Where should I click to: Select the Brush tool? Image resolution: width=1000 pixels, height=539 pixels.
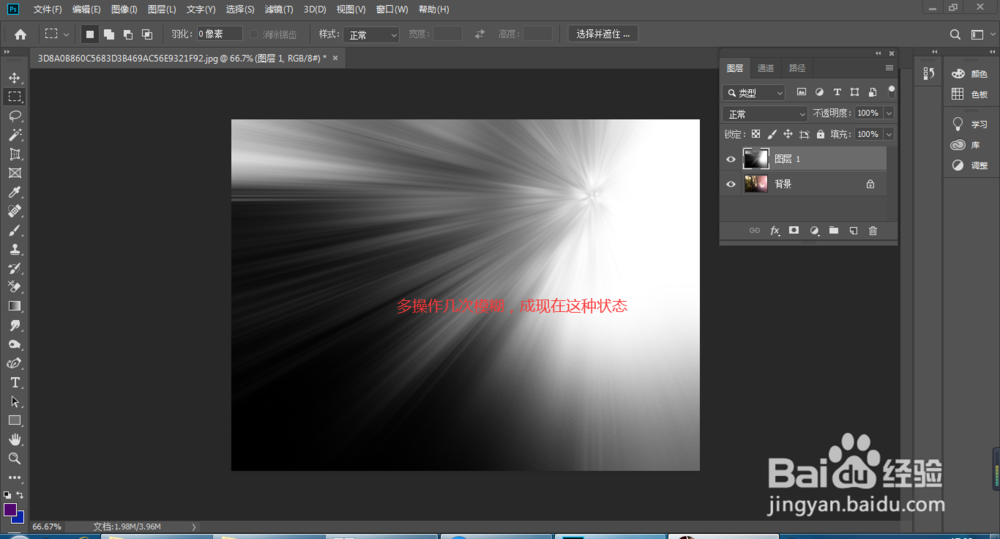point(15,230)
